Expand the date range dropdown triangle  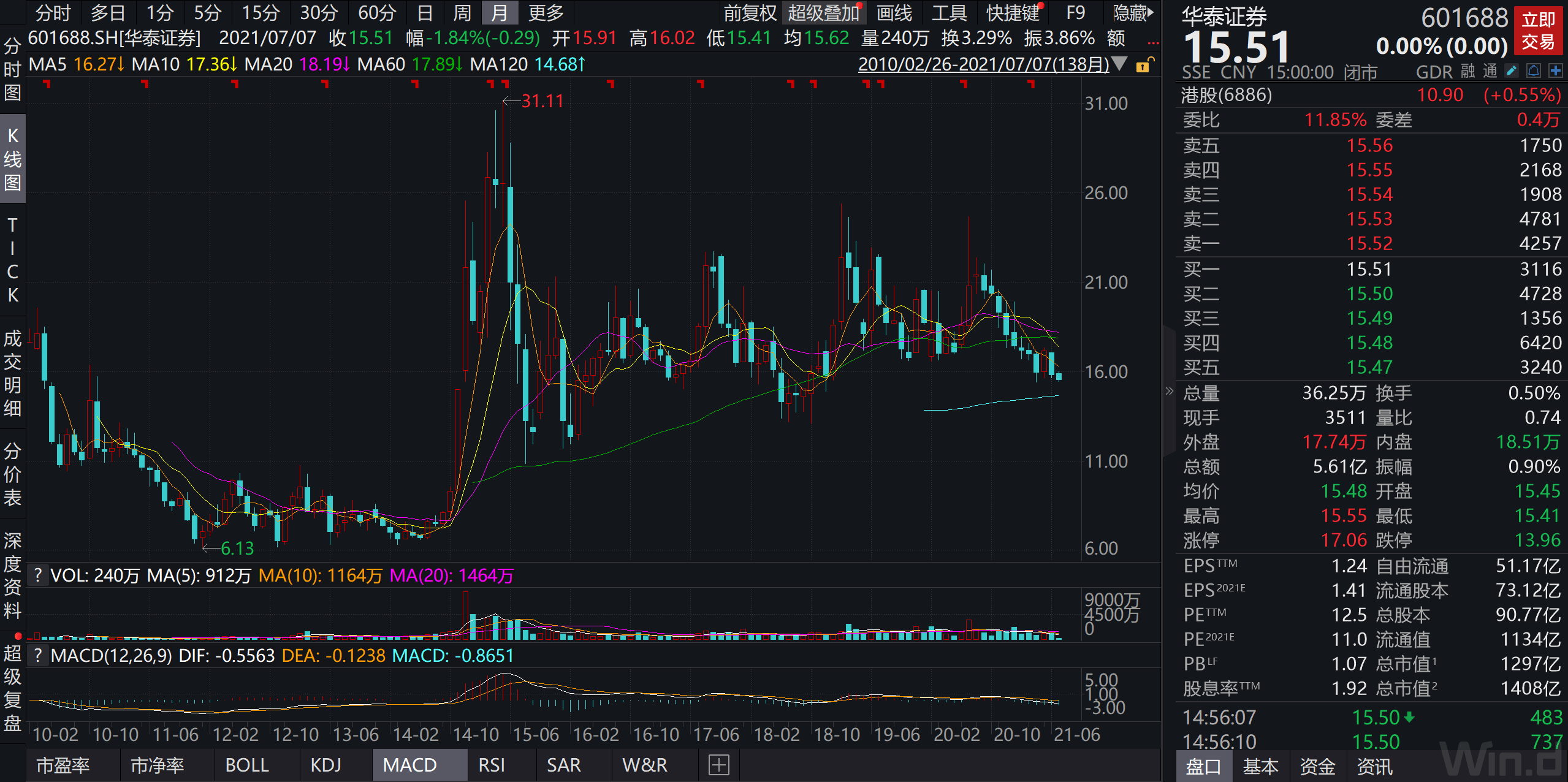(1119, 64)
